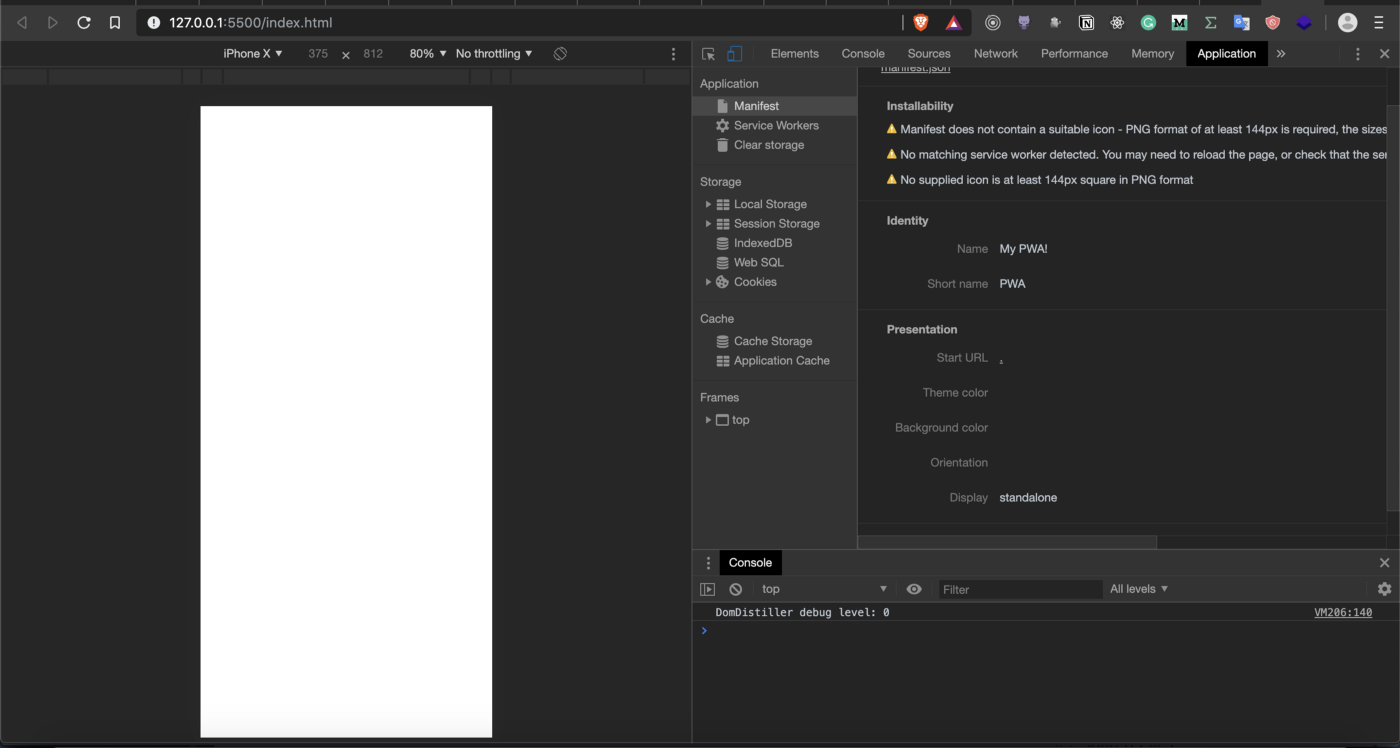Select Service Workers in the sidebar
The image size is (1400, 748).
[x=776, y=125]
